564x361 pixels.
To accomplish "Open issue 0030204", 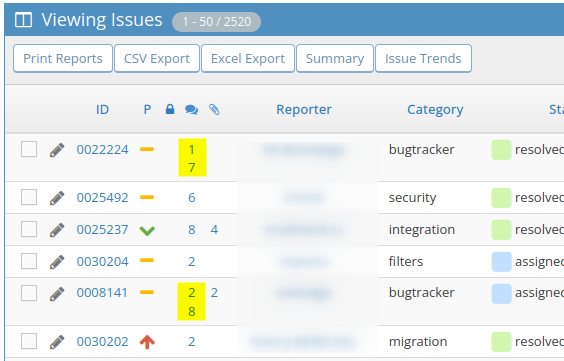I will 103,261.
